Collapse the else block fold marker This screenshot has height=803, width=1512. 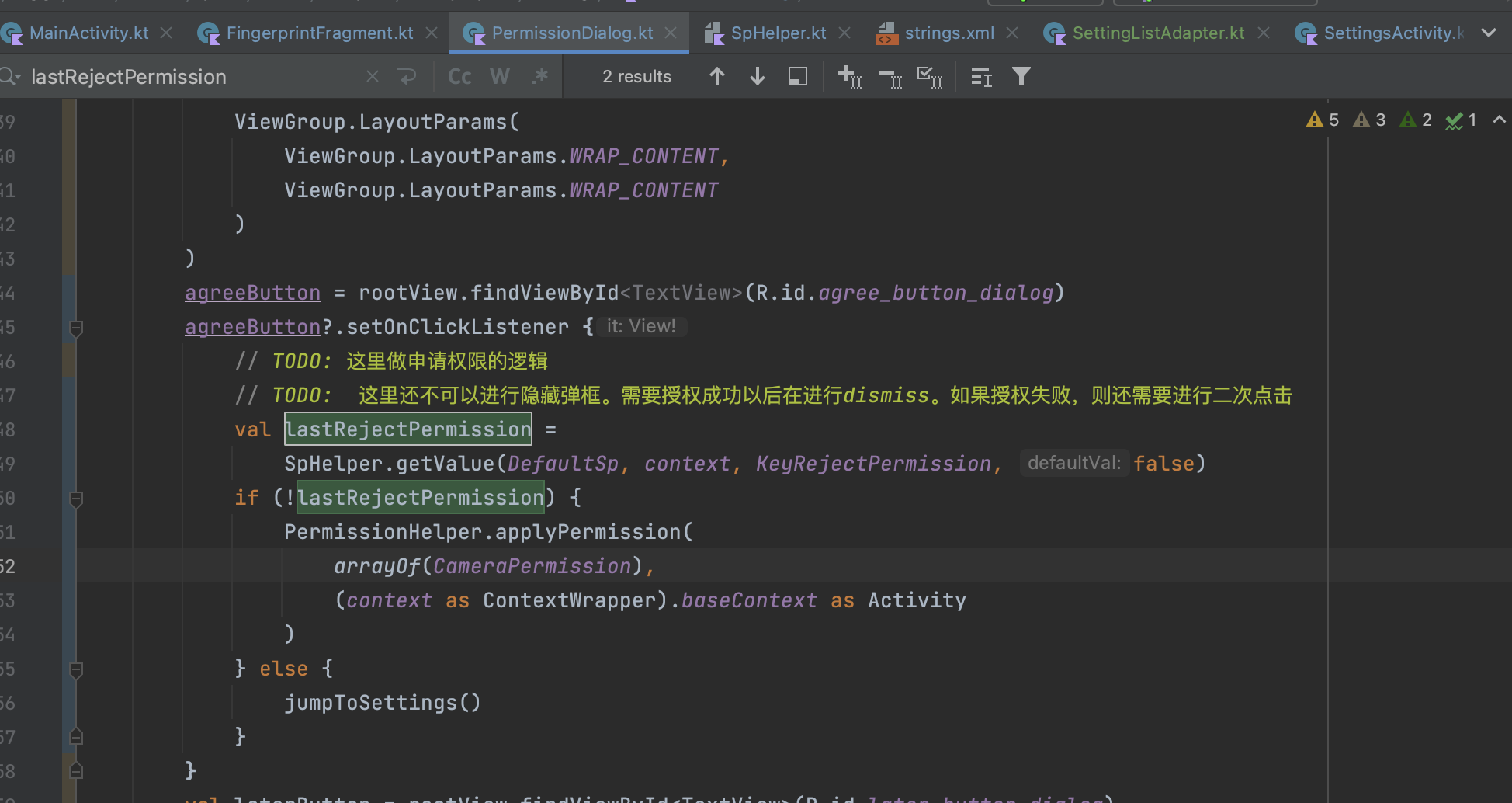pos(76,669)
